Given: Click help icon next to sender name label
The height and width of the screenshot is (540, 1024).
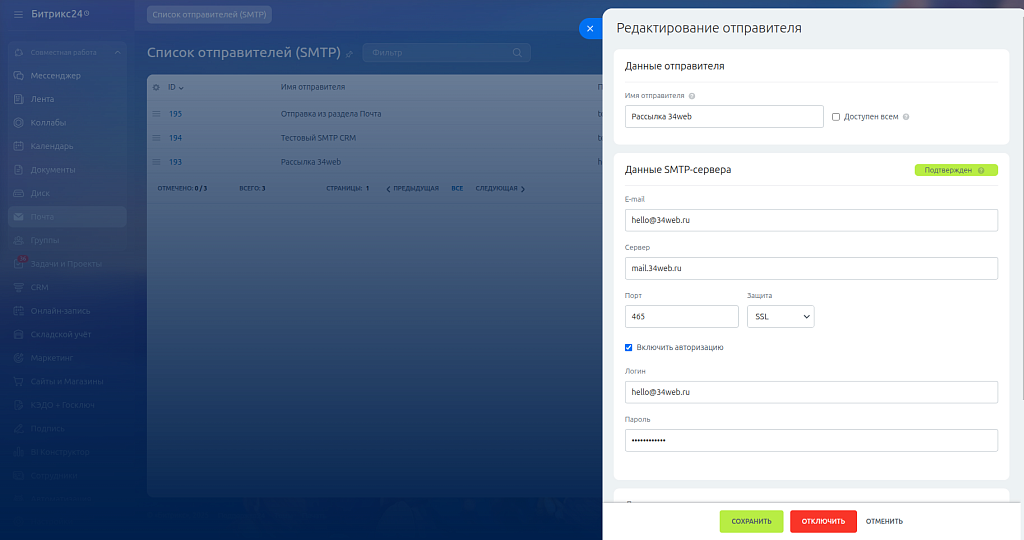Looking at the screenshot, I should point(692,96).
